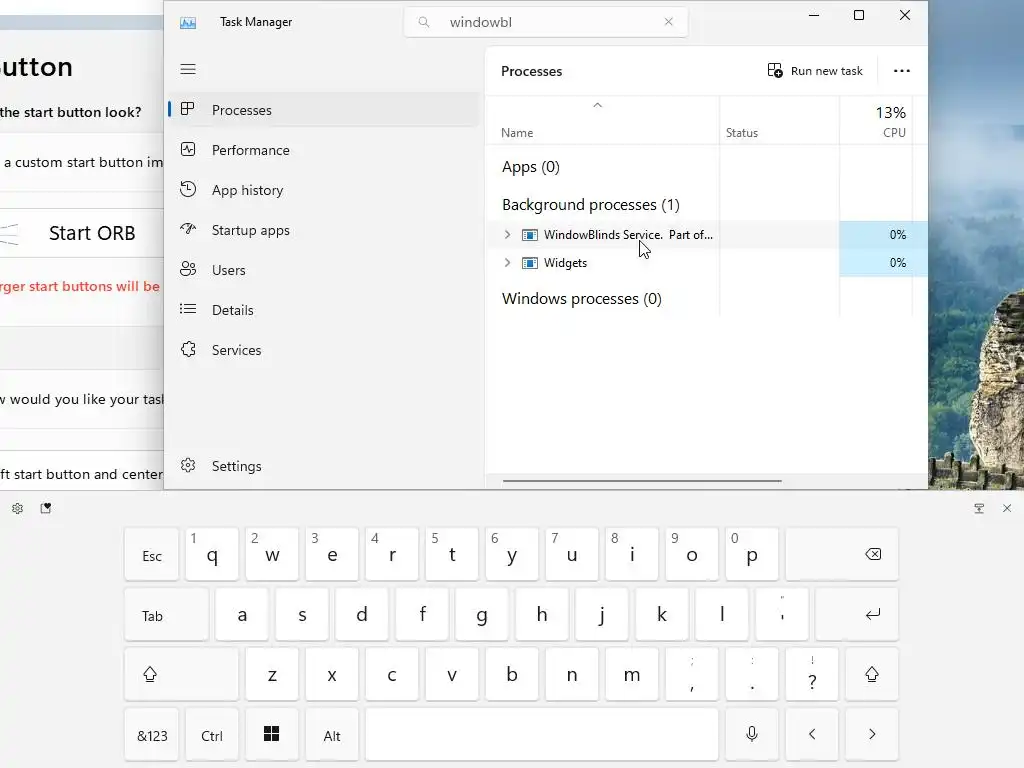Open the Performance page
This screenshot has width=1024, height=768.
[x=324, y=150]
